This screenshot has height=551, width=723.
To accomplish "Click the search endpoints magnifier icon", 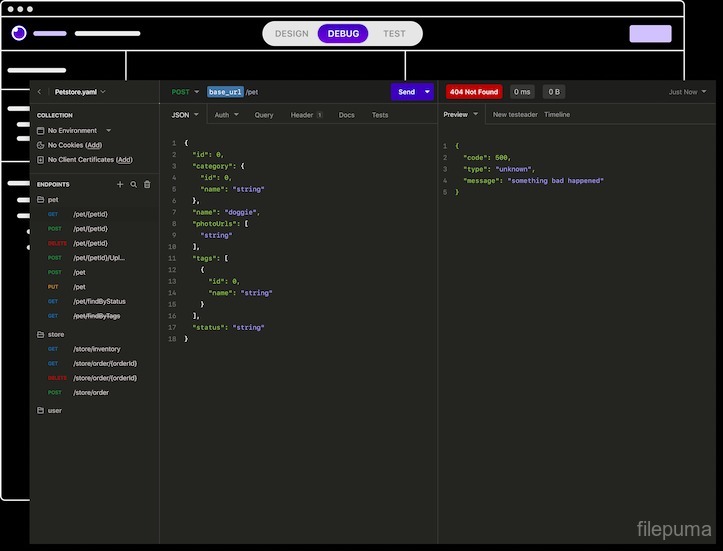I will pyautogui.click(x=134, y=184).
